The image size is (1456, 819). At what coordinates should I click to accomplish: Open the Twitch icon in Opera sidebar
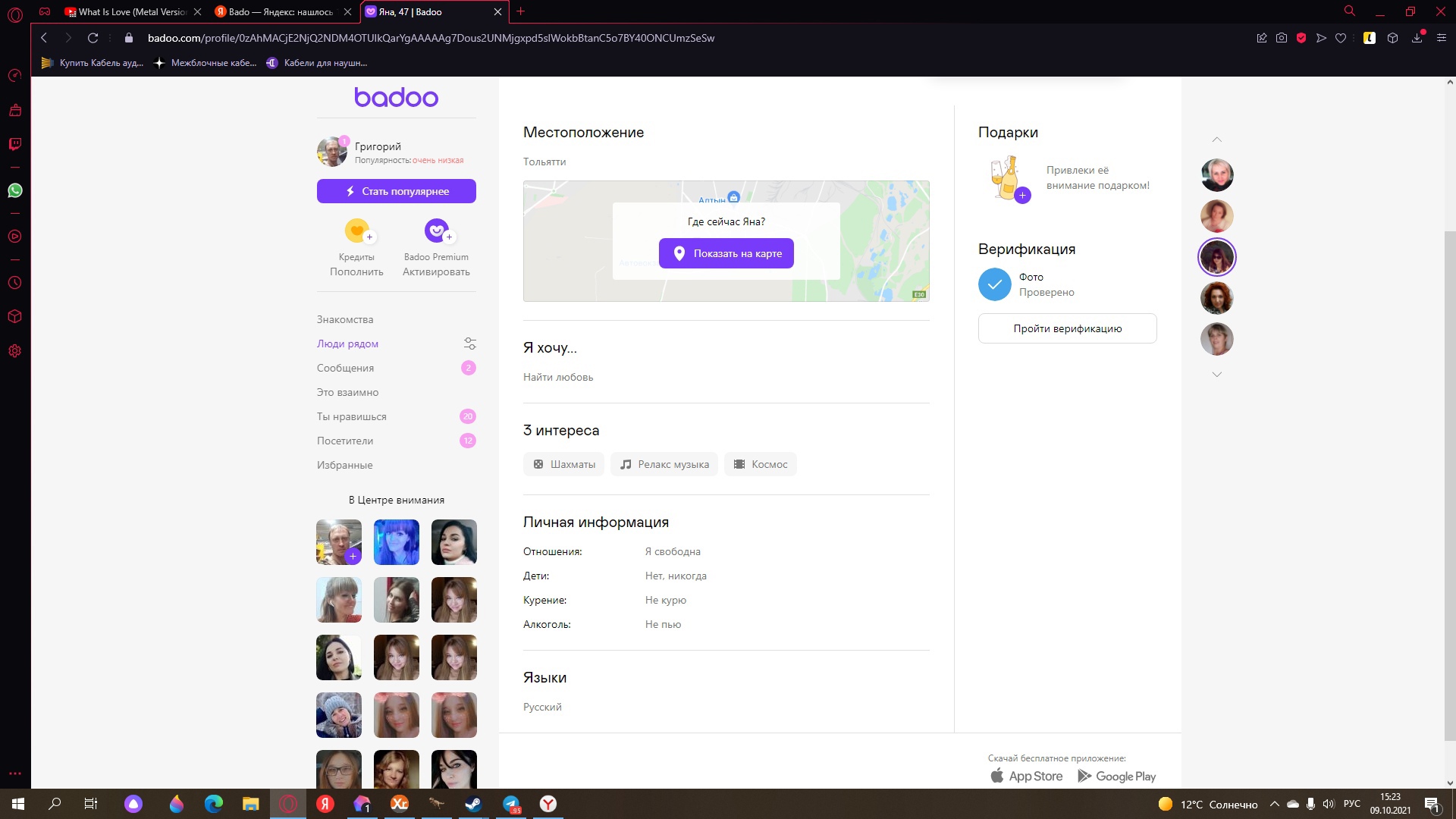[x=14, y=144]
